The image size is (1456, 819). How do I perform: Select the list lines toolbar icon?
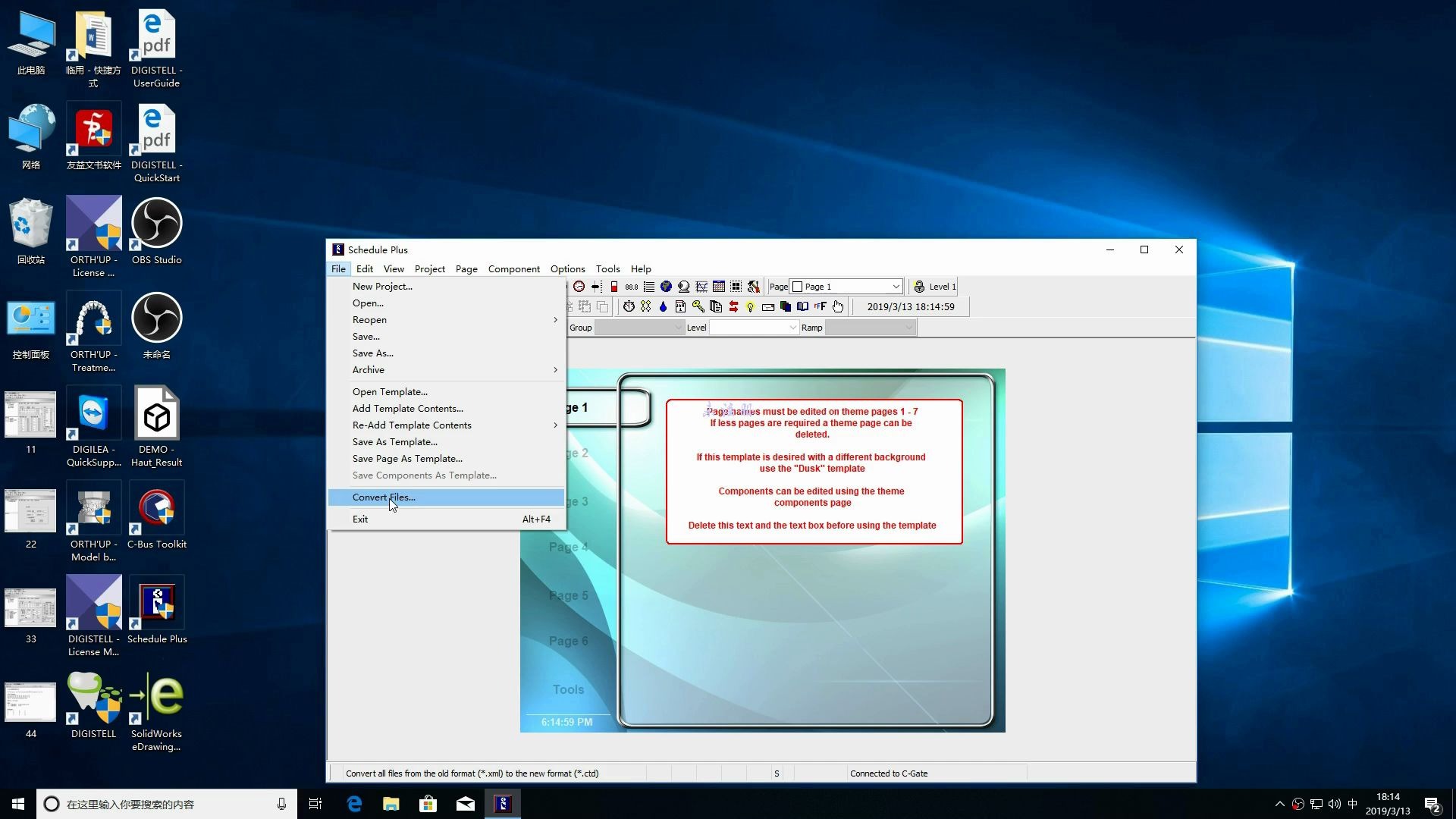click(x=649, y=287)
